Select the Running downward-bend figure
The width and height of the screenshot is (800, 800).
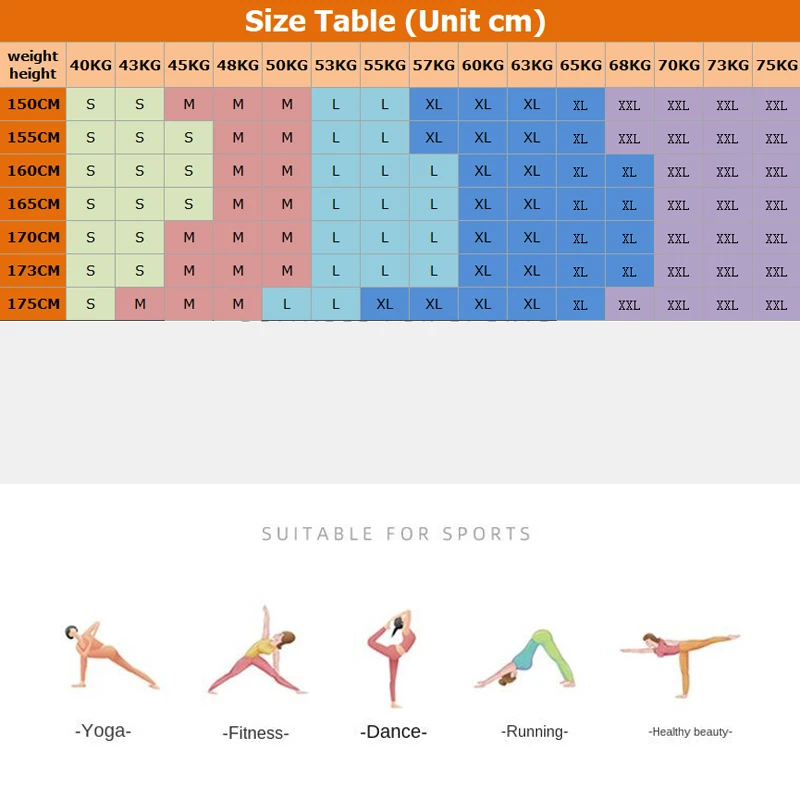[x=527, y=660]
